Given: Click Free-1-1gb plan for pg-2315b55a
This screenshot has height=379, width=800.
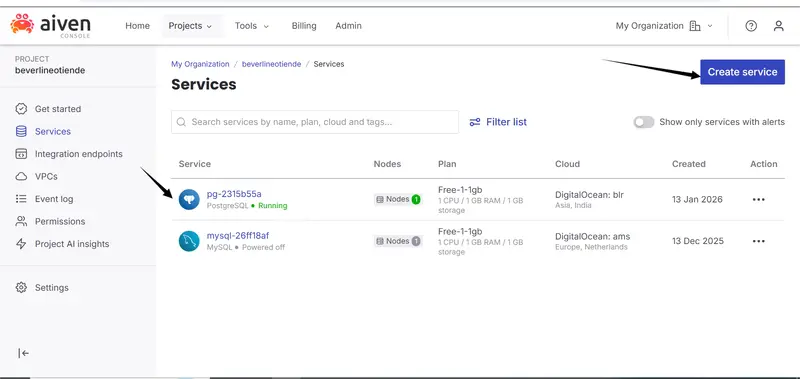Looking at the screenshot, I should 460,190.
